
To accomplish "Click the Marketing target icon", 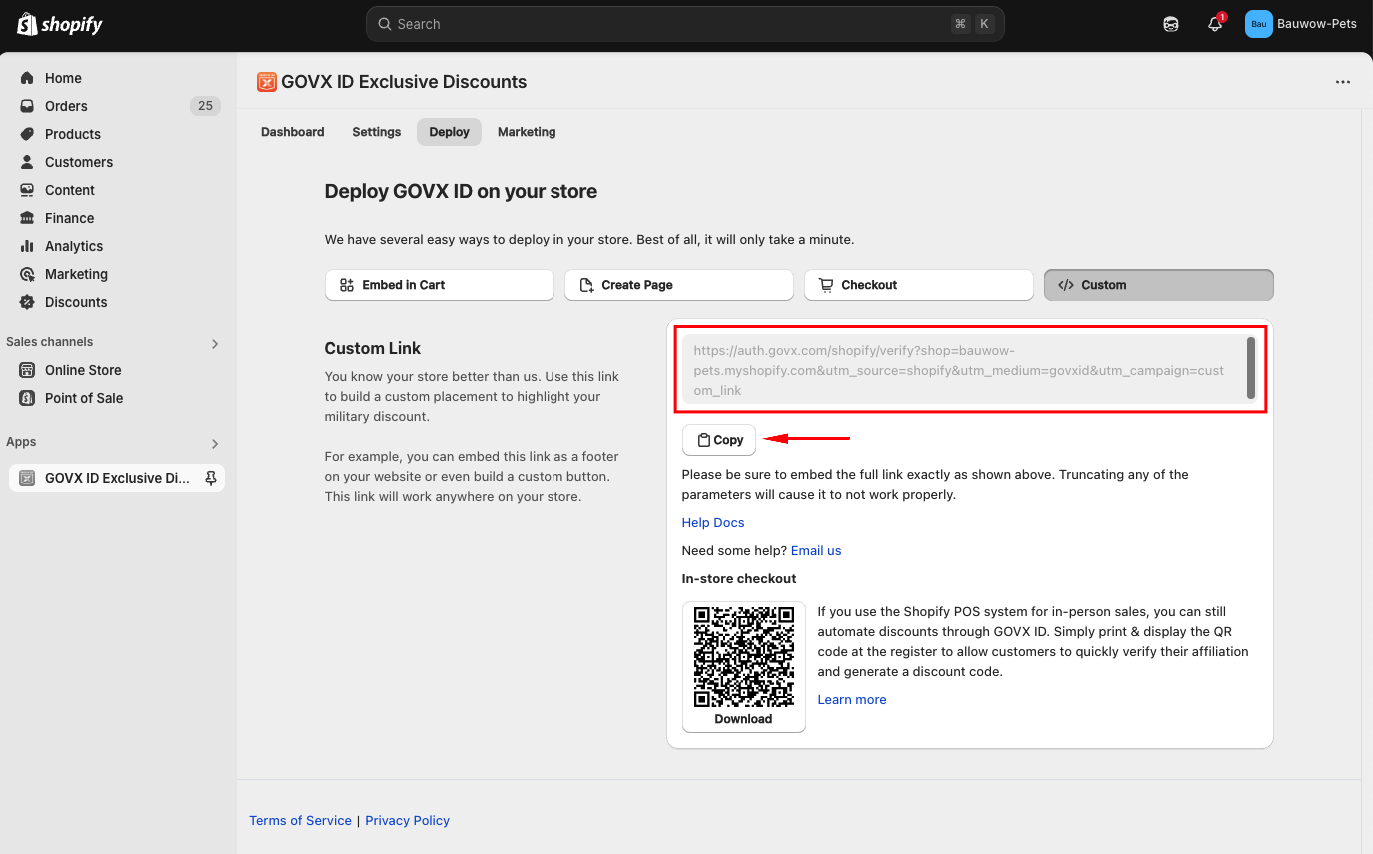I will 27,274.
